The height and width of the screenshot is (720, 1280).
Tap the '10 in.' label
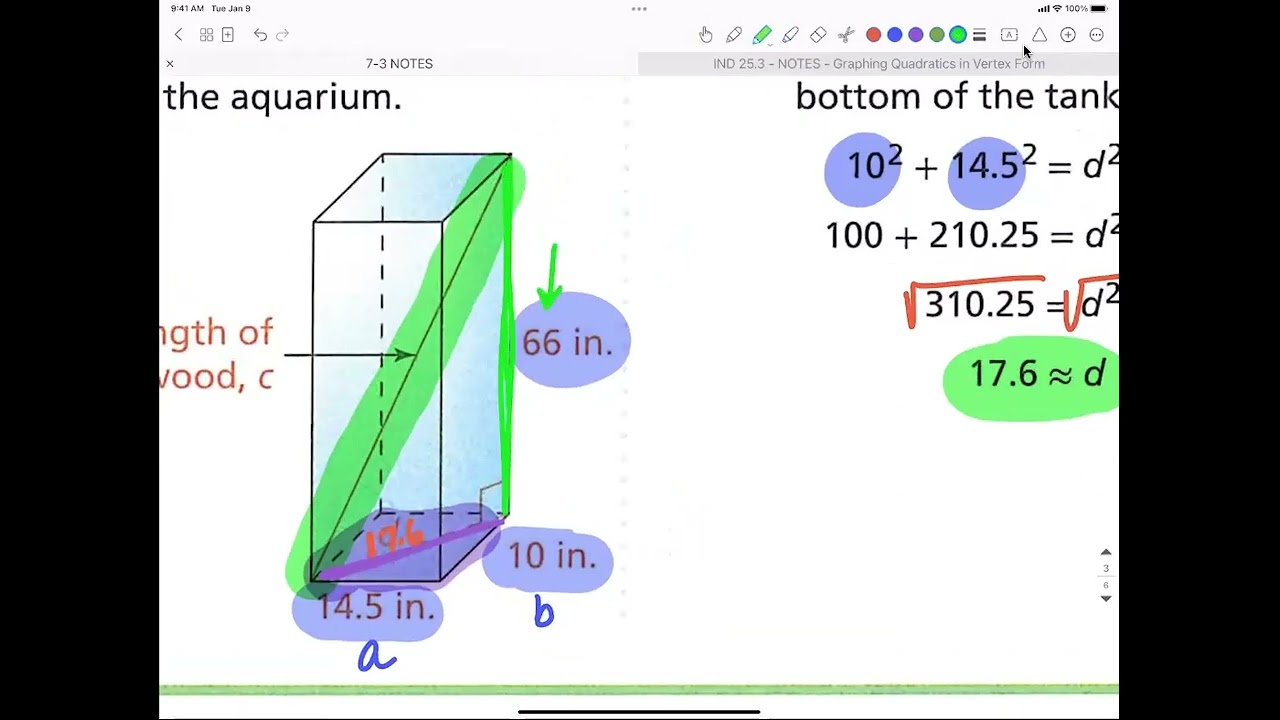pyautogui.click(x=552, y=555)
